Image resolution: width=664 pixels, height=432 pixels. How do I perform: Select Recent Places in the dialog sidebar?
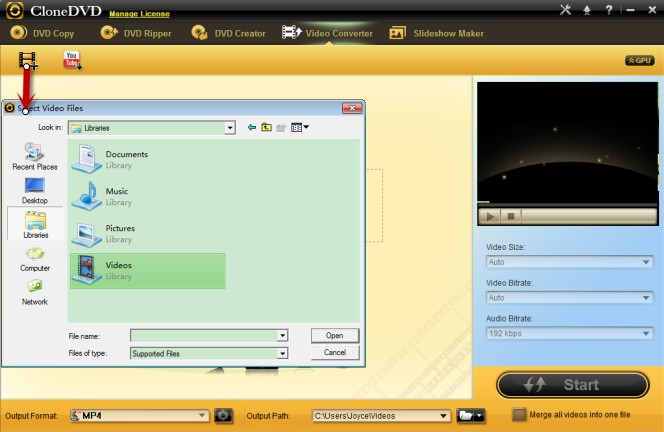click(x=35, y=156)
